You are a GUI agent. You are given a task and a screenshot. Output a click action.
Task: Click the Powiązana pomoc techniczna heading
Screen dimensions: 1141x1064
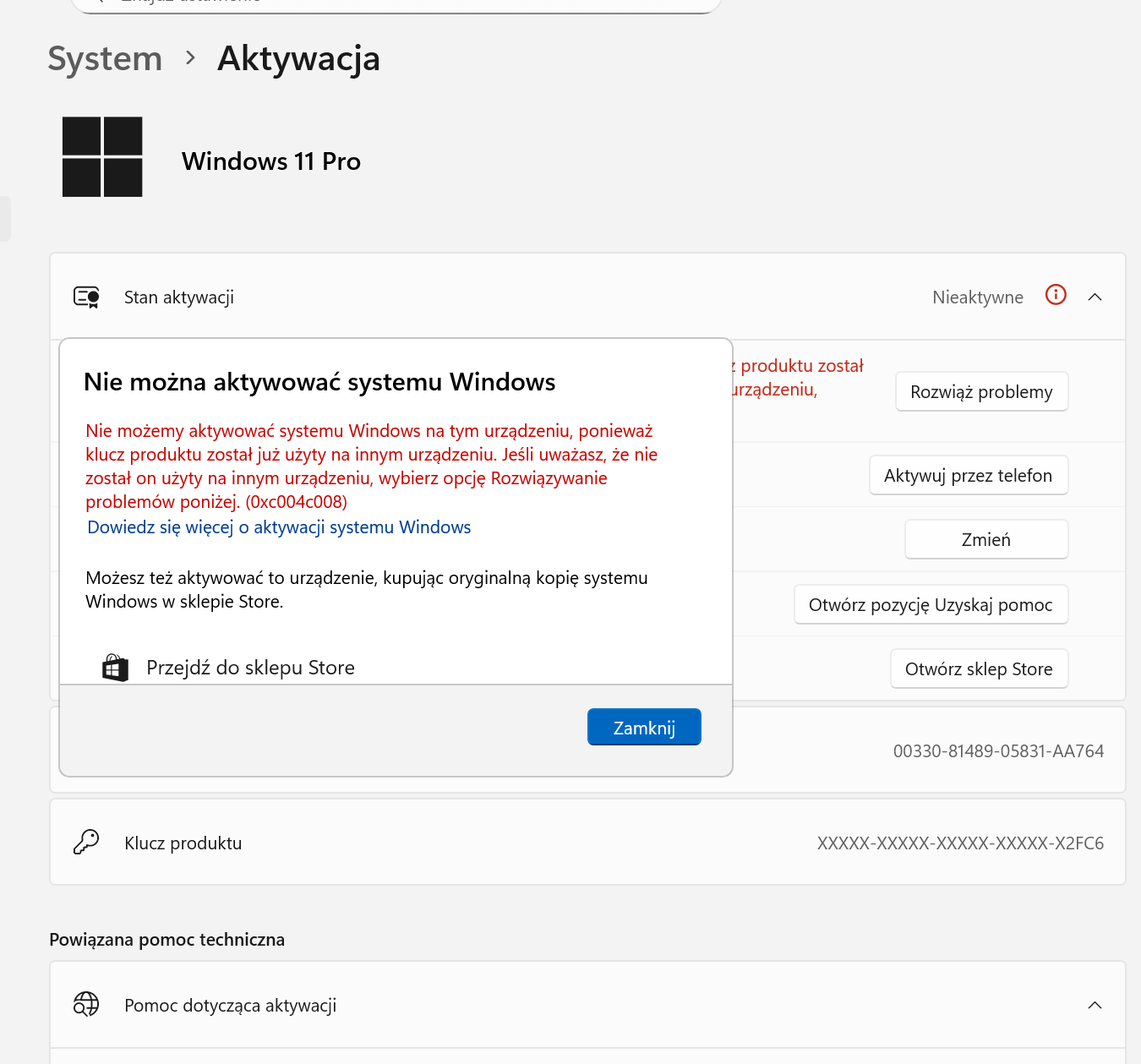click(167, 940)
